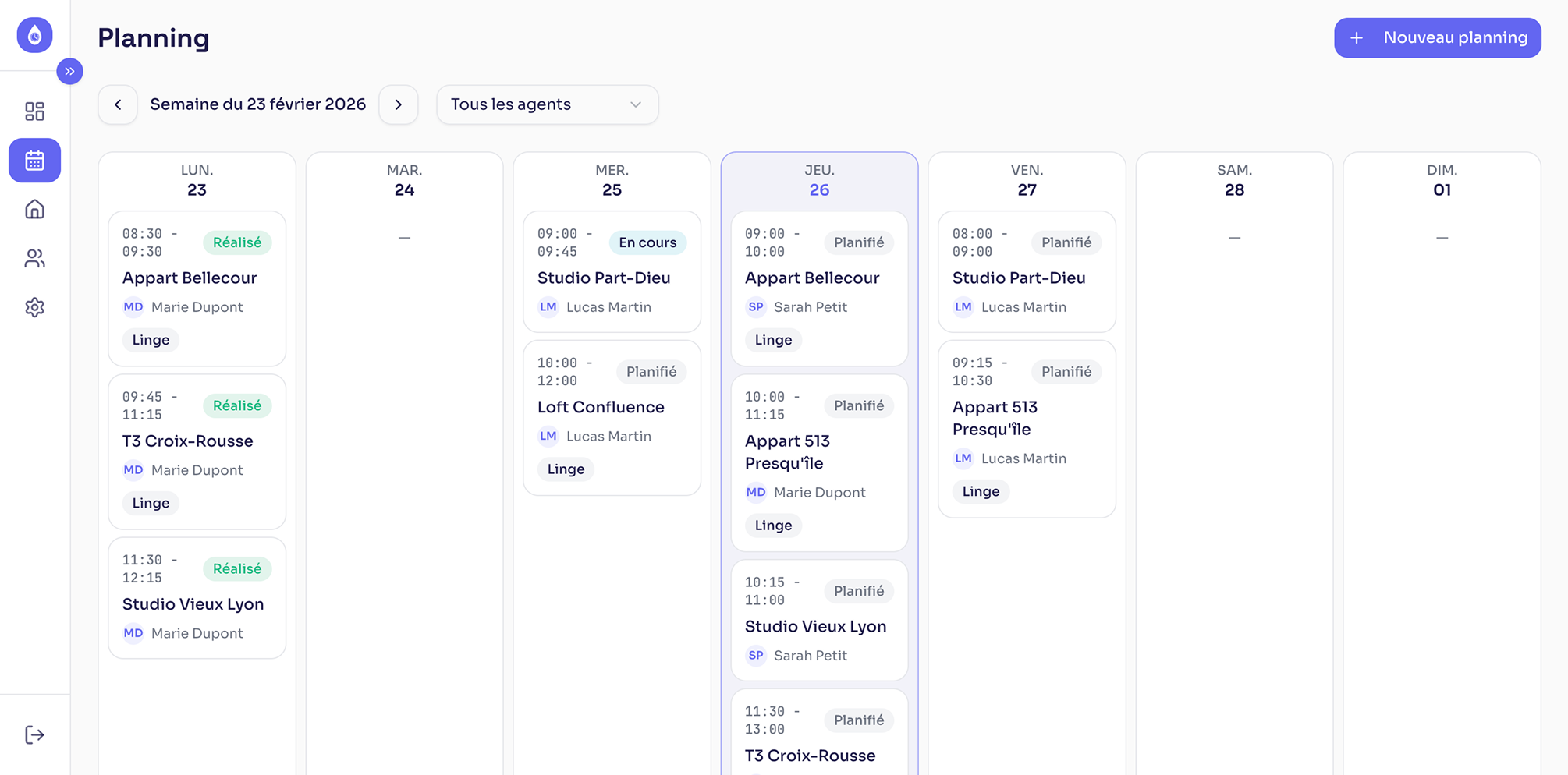Viewport: 1568px width, 775px height.
Task: Open the dashboard icon in the sidebar
Action: (x=34, y=111)
